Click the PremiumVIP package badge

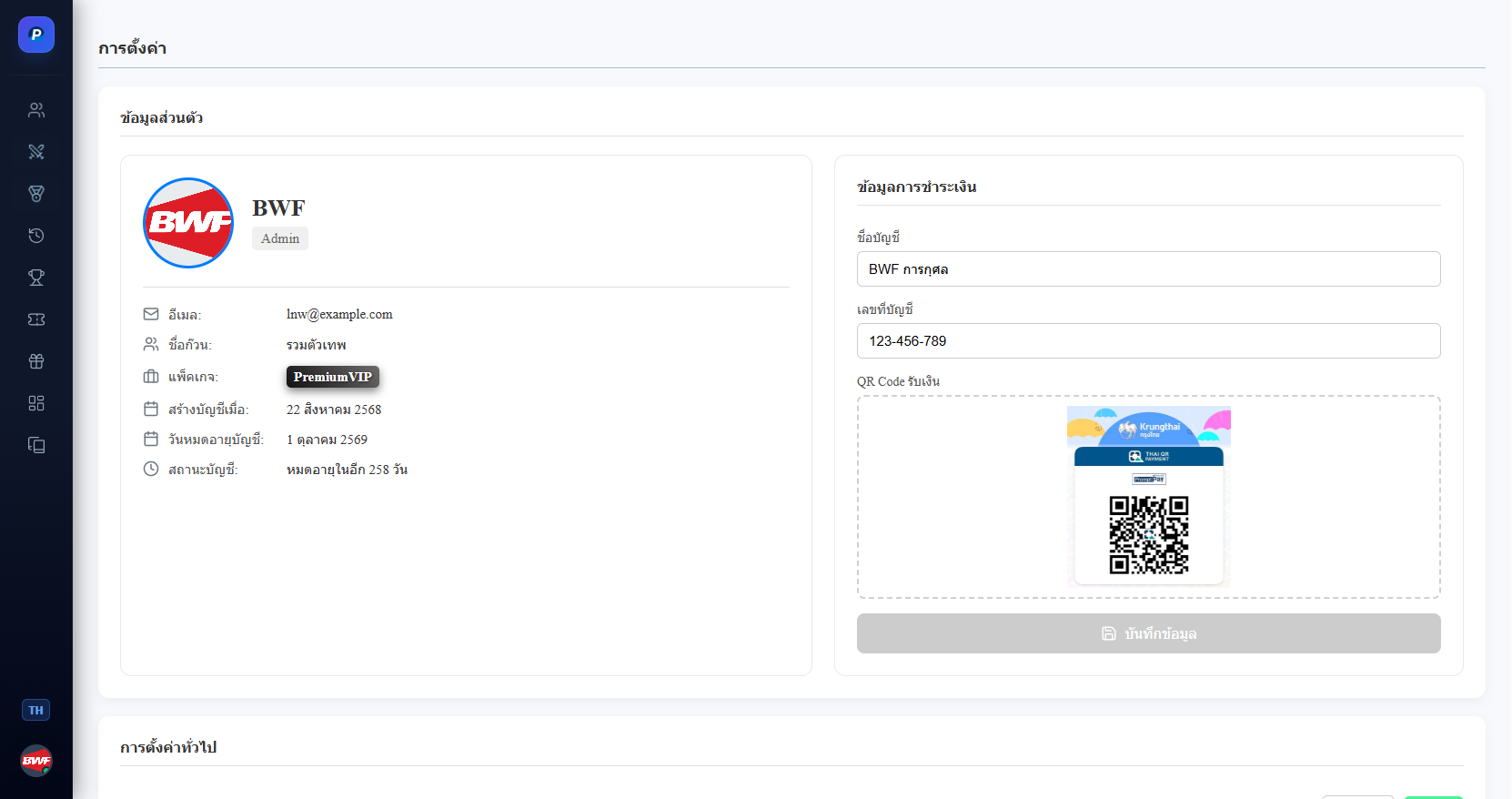click(x=332, y=377)
